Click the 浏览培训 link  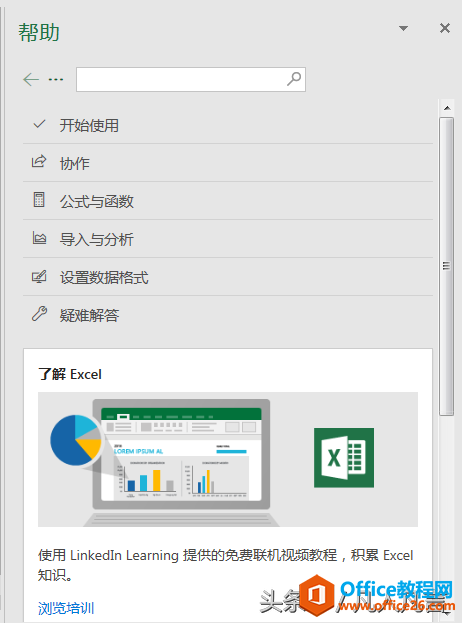(66, 608)
